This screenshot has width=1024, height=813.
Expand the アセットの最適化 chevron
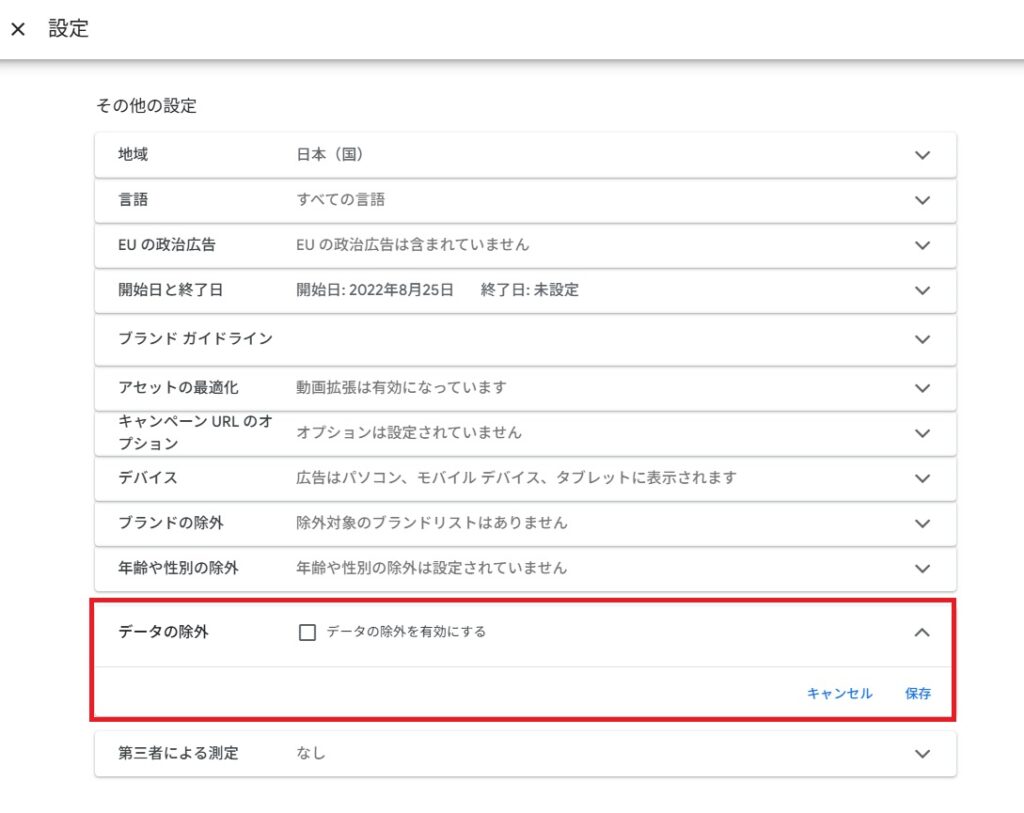click(x=922, y=388)
